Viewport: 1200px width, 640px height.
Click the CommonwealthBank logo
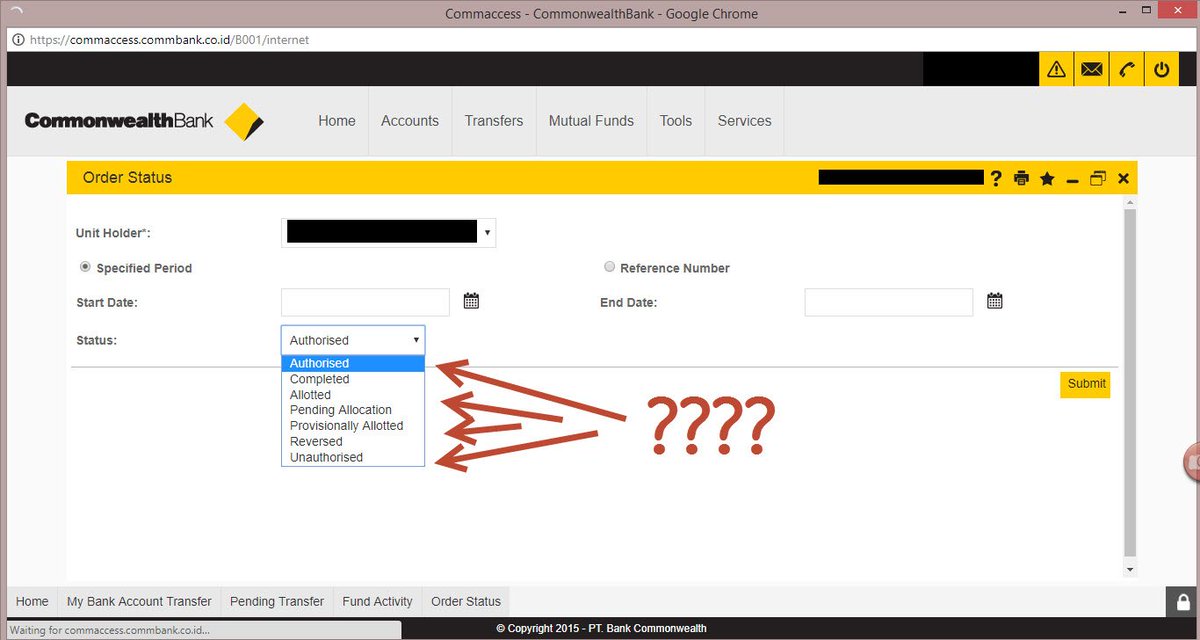(144, 121)
